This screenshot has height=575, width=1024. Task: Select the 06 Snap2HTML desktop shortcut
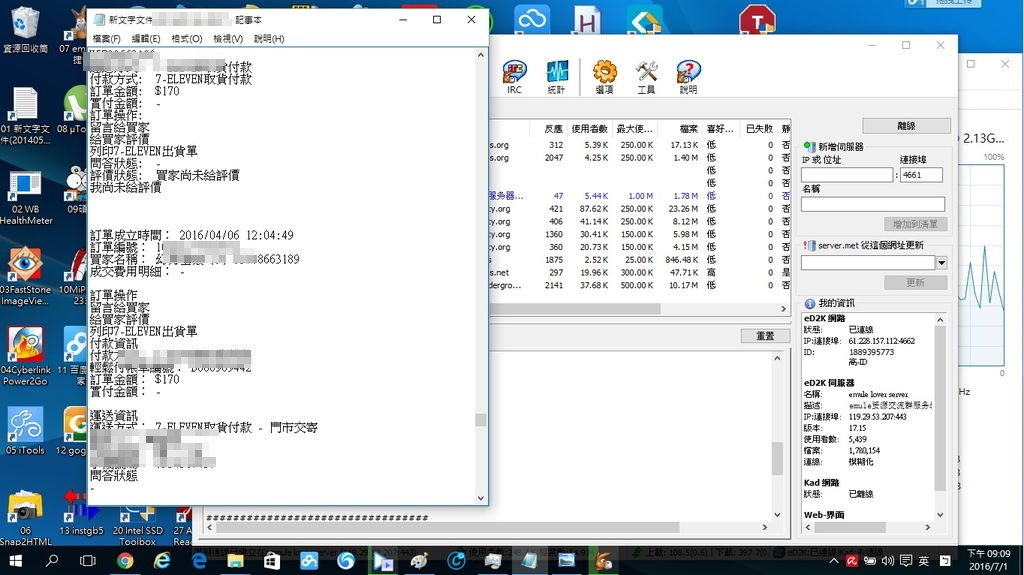pos(25,518)
